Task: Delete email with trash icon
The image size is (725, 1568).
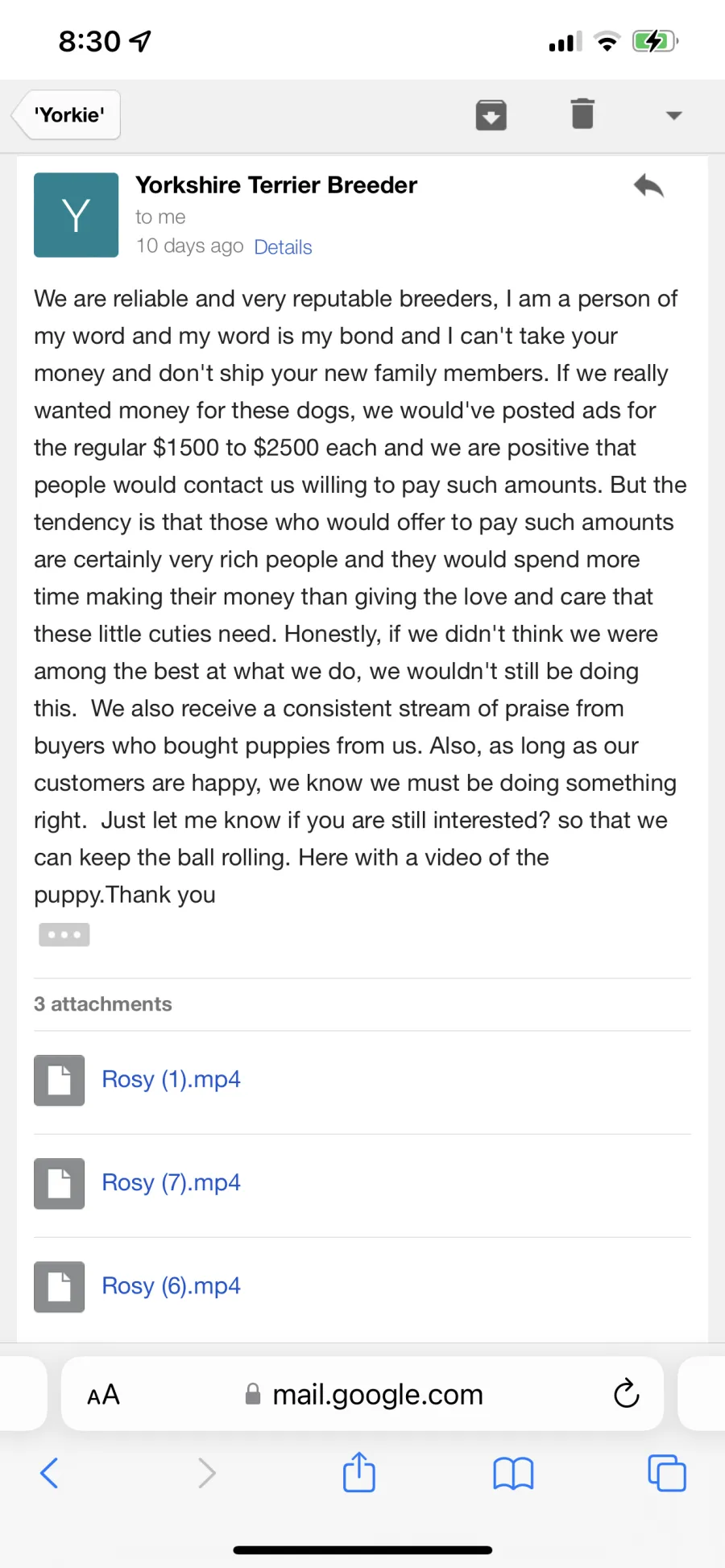Action: tap(582, 114)
